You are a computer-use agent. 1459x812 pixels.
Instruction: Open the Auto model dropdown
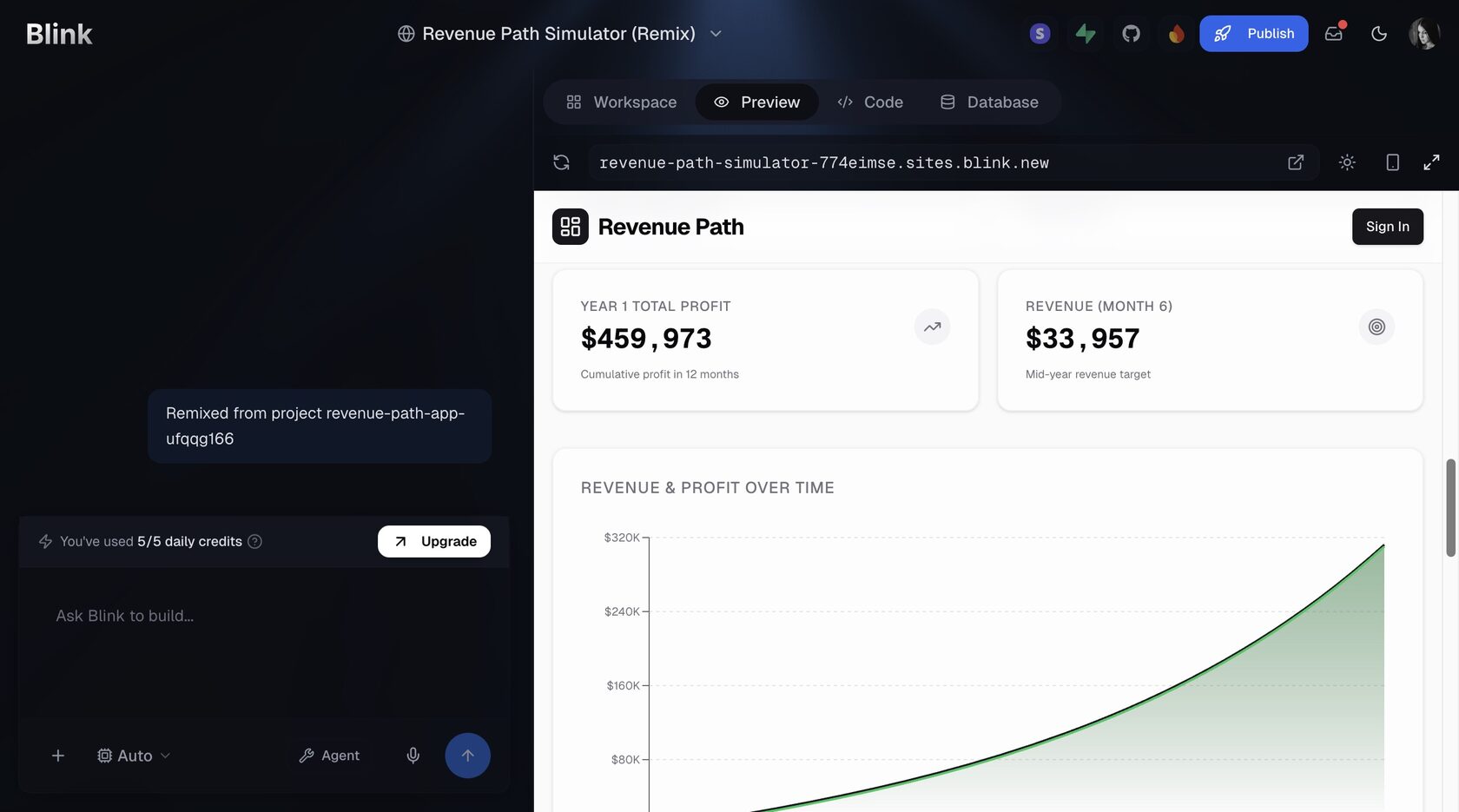tap(133, 756)
